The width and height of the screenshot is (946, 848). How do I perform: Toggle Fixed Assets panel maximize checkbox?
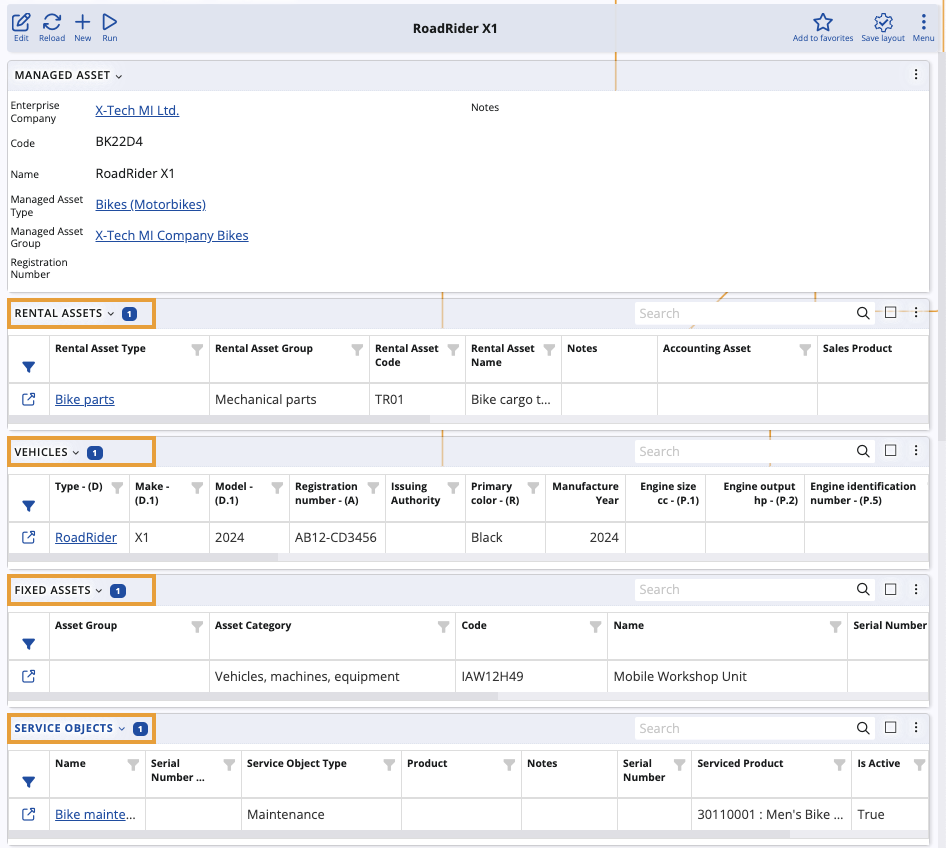(890, 589)
